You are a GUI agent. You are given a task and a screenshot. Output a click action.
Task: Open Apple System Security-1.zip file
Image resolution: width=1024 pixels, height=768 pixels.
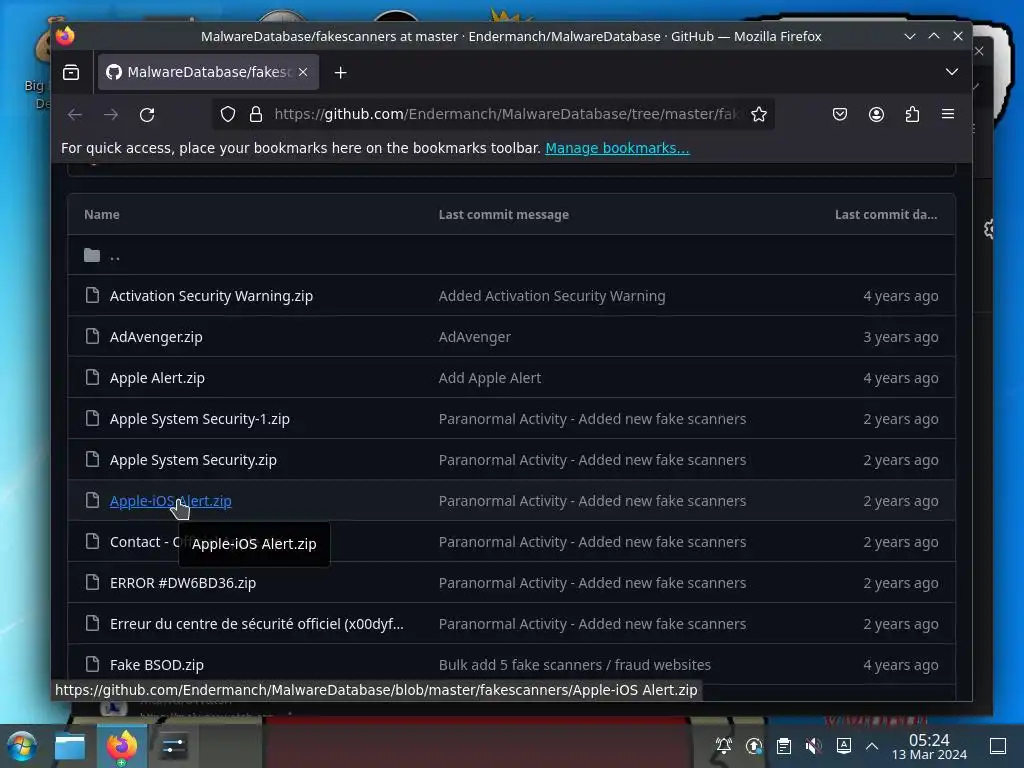pyautogui.click(x=200, y=419)
